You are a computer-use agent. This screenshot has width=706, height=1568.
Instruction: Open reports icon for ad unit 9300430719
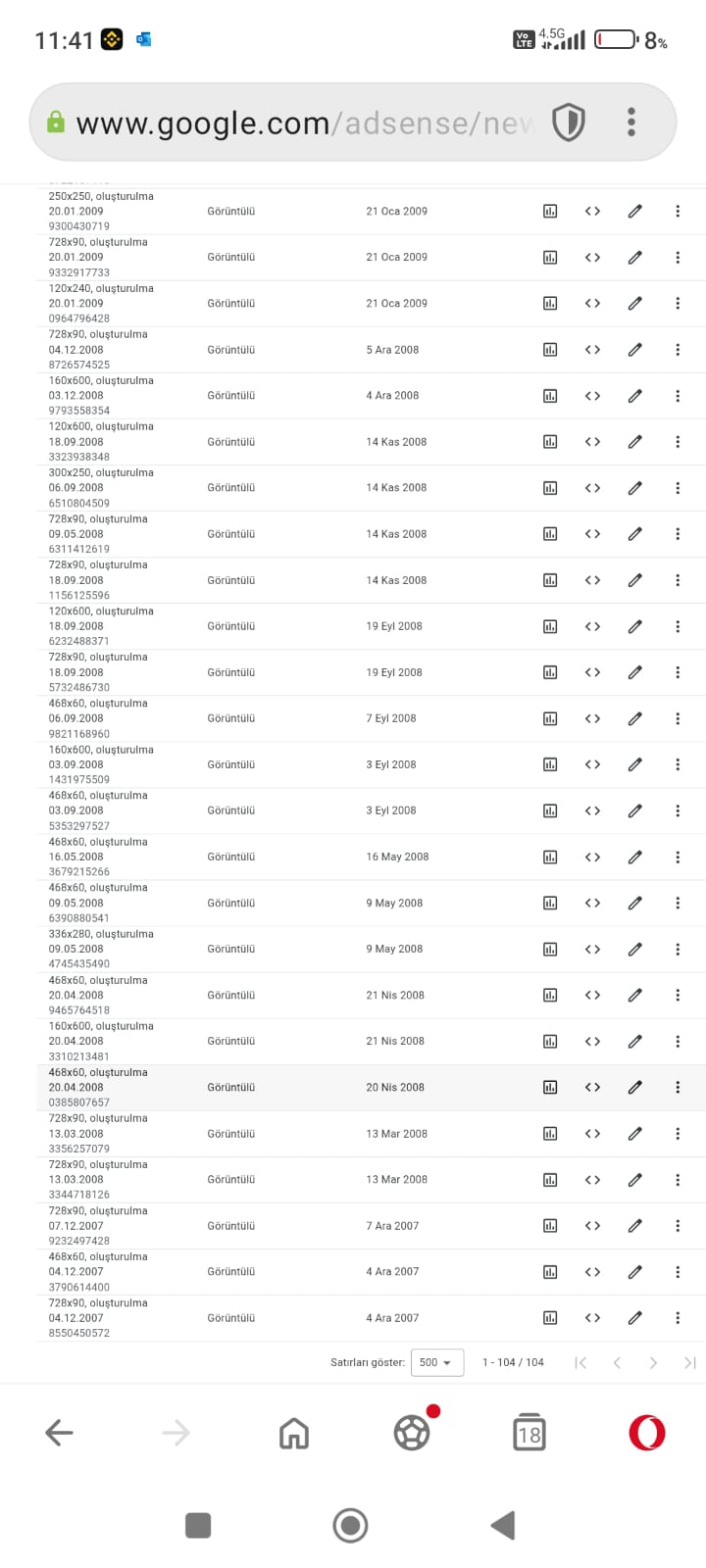(x=550, y=212)
